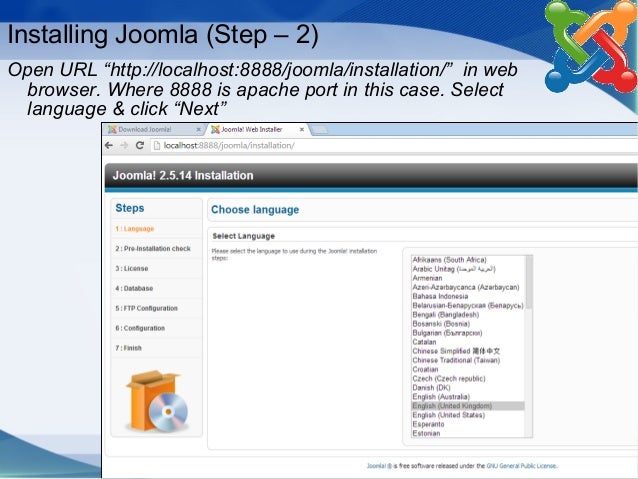The width and height of the screenshot is (638, 479).
Task: Choose Chinese Simplified language
Action: pyautogui.click(x=468, y=351)
